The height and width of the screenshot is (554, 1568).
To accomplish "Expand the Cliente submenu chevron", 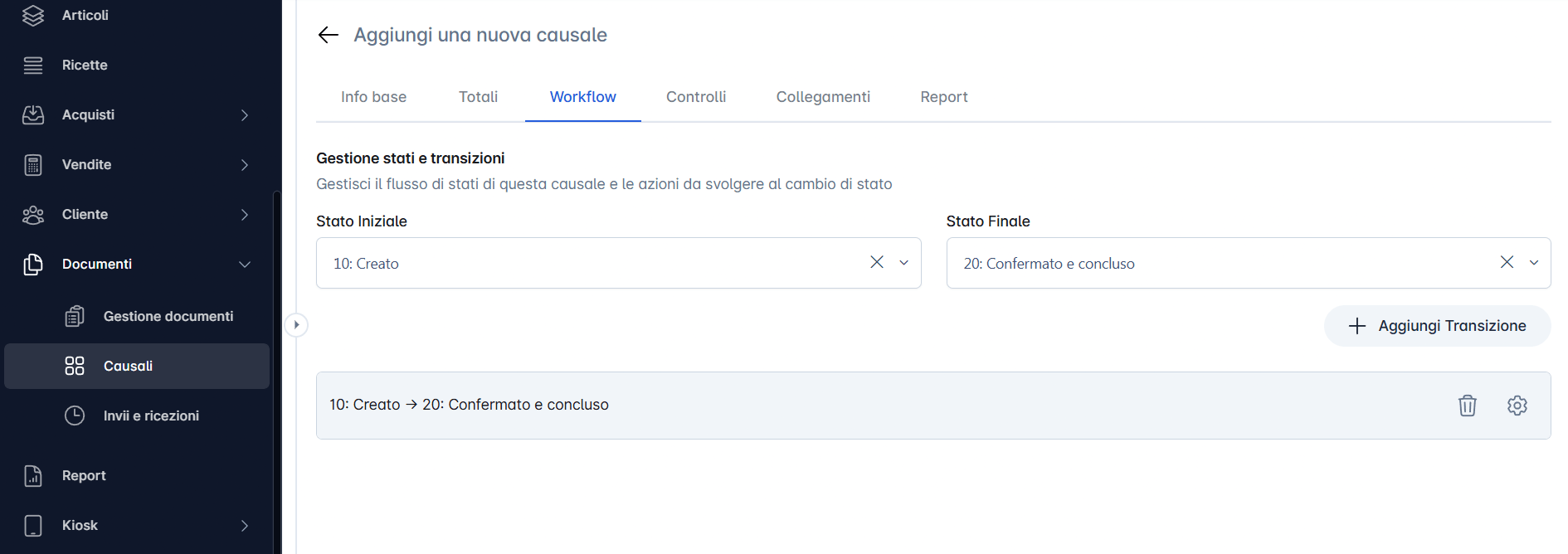I will coord(245,214).
